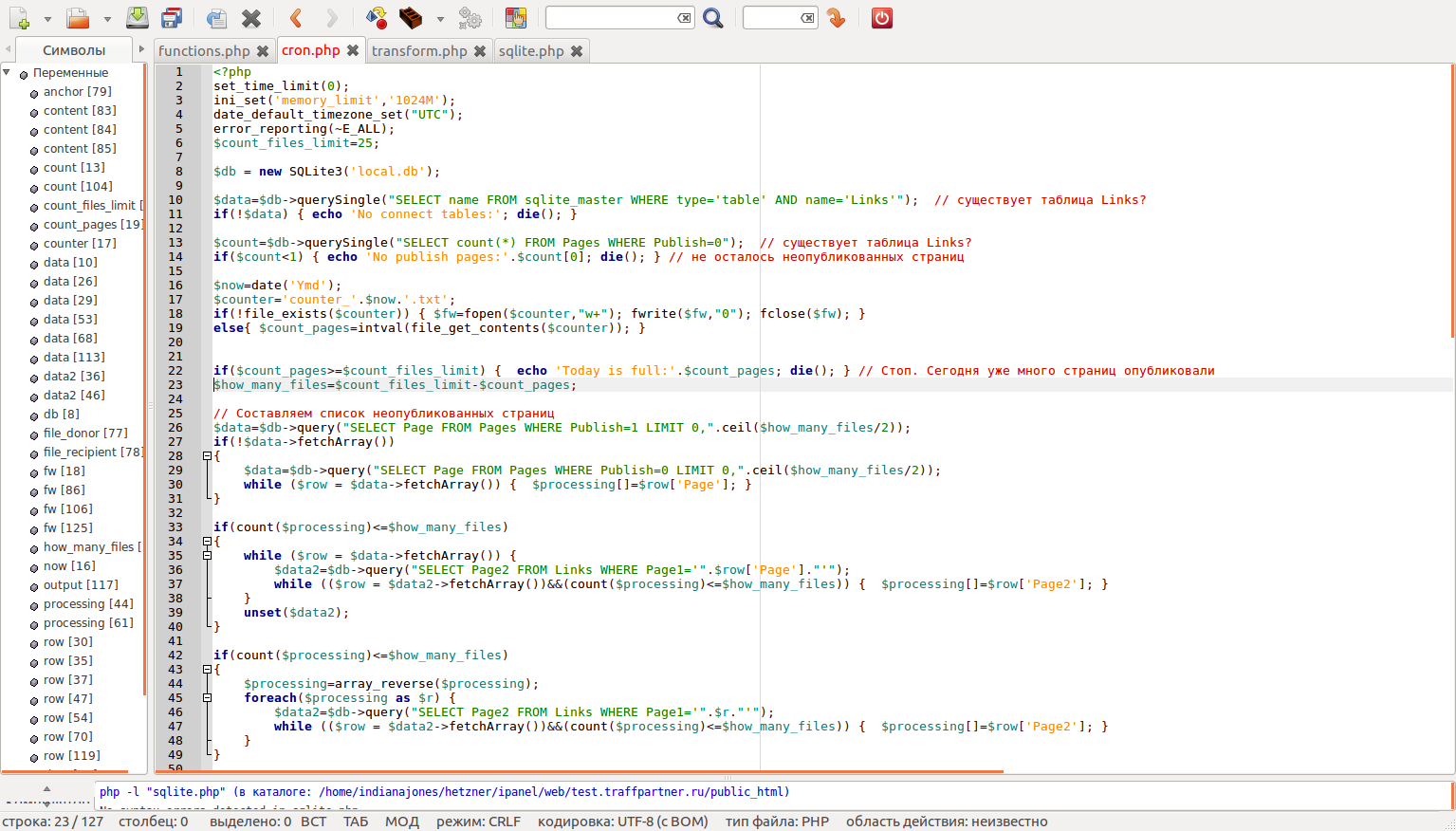Open the color chooser dialog
The height and width of the screenshot is (831, 1456).
(516, 18)
